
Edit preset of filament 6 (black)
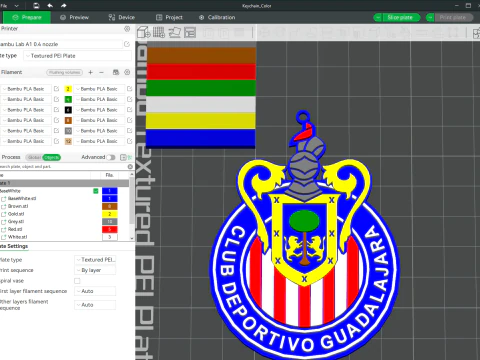130,110
